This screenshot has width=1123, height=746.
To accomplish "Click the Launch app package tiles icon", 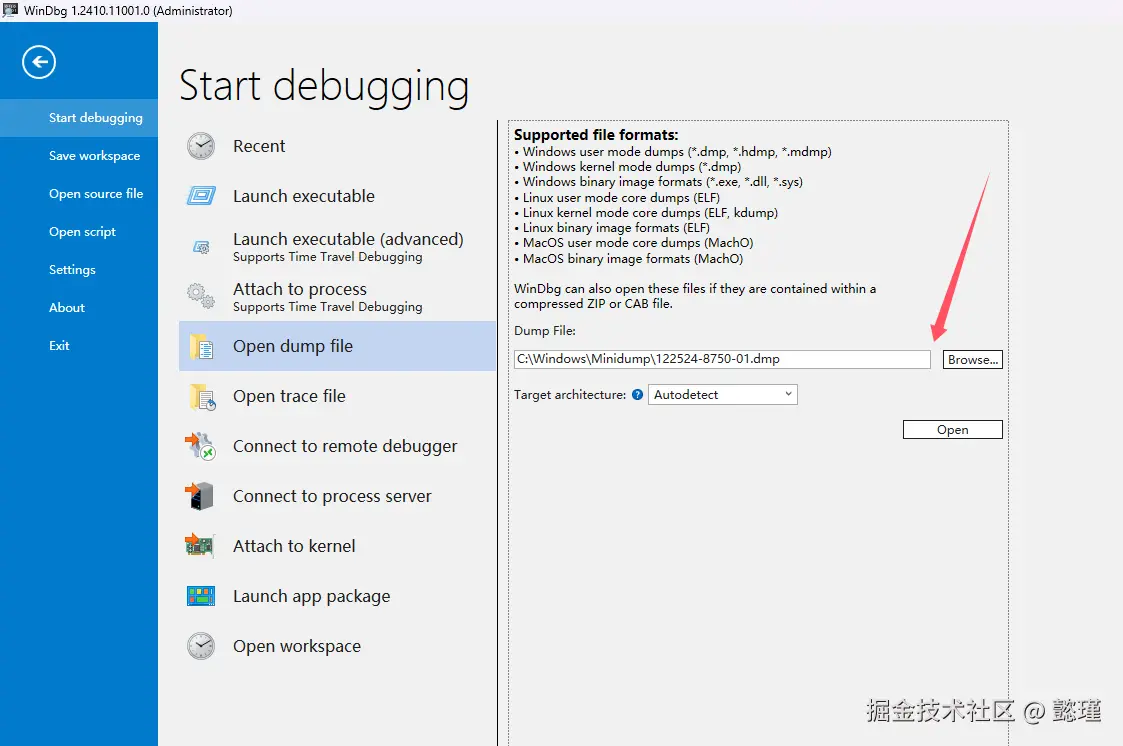I will coord(201,596).
